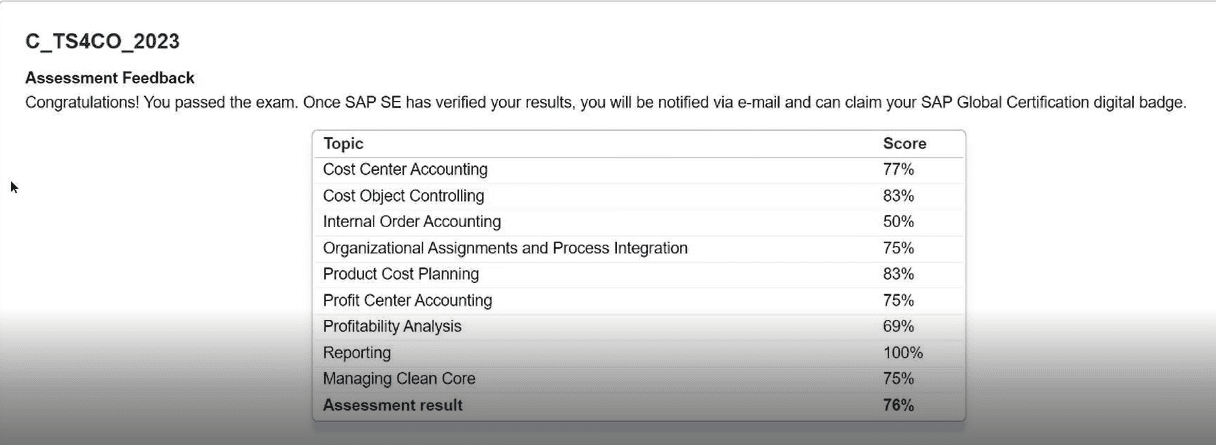Click the C_TS4CO_2023 exam title

102,42
